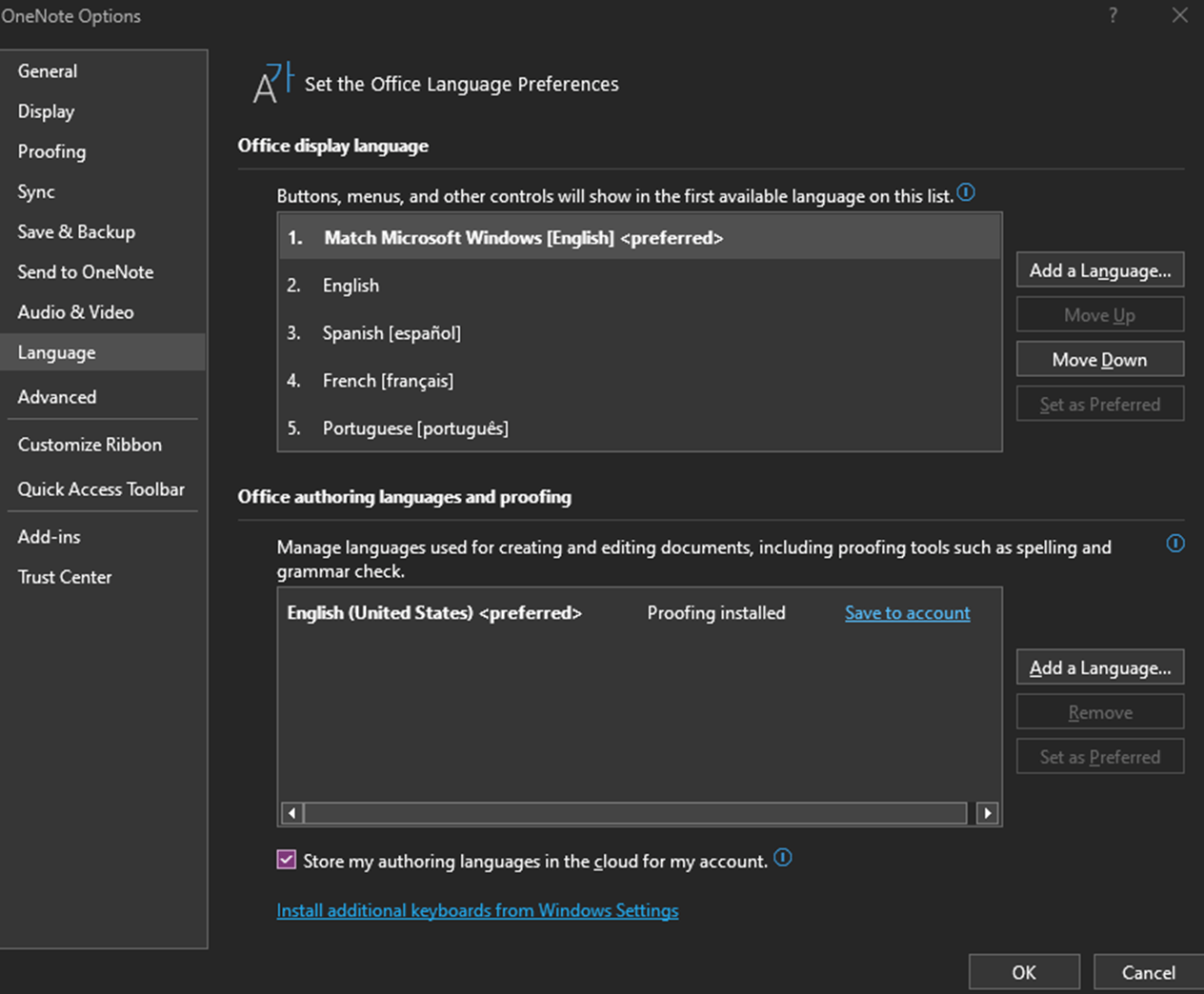1204x994 pixels.
Task: Open the Trust Center page
Action: [x=64, y=576]
